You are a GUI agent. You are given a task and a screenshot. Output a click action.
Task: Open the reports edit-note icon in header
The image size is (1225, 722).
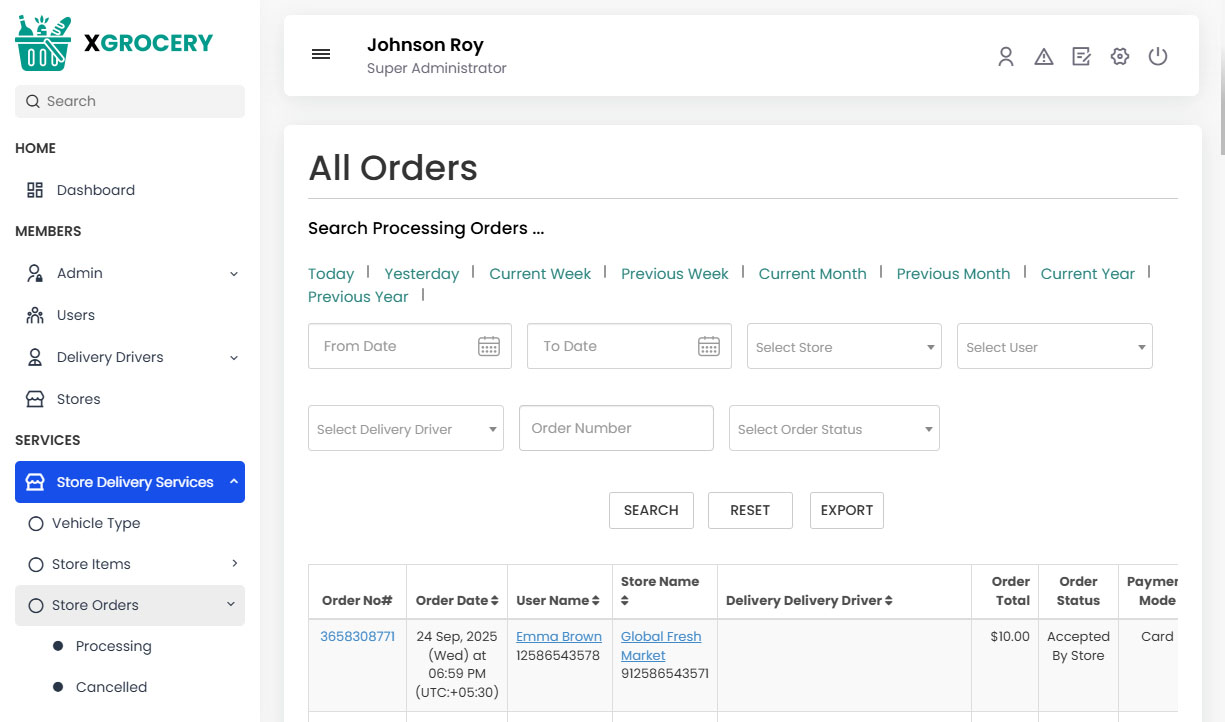[1081, 57]
